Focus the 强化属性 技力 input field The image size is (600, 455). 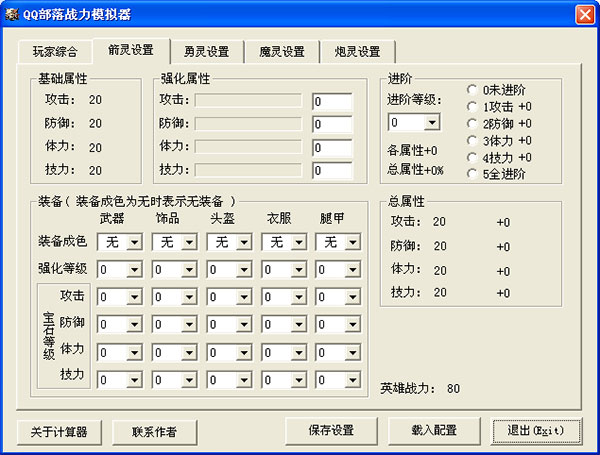332,171
